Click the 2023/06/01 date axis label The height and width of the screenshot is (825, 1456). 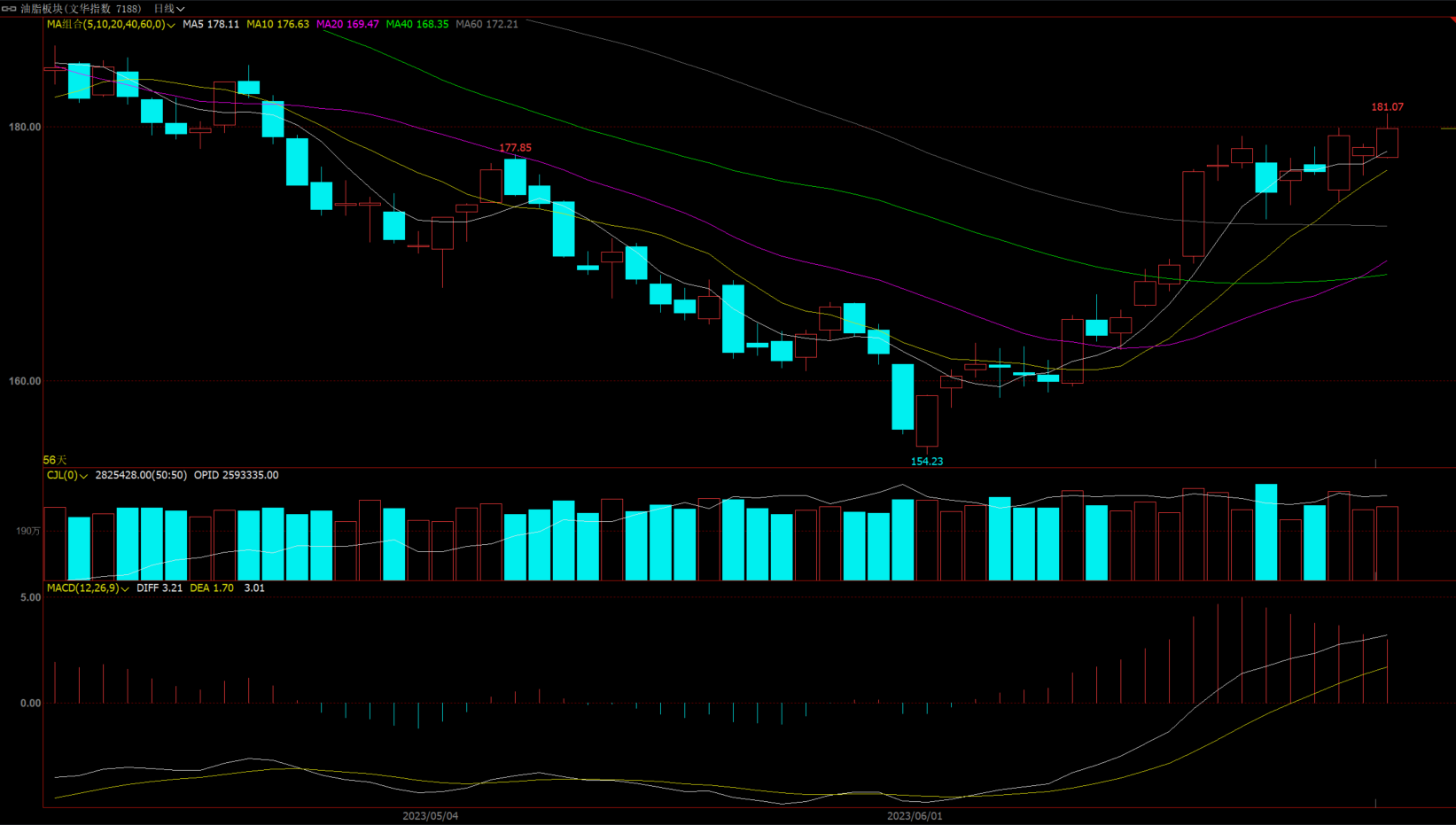[x=915, y=816]
